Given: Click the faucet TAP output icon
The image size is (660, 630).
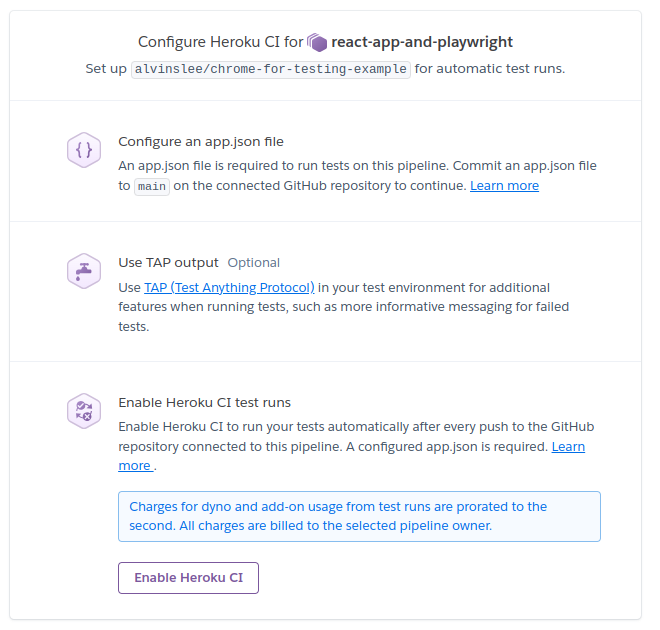Looking at the screenshot, I should click(x=84, y=271).
